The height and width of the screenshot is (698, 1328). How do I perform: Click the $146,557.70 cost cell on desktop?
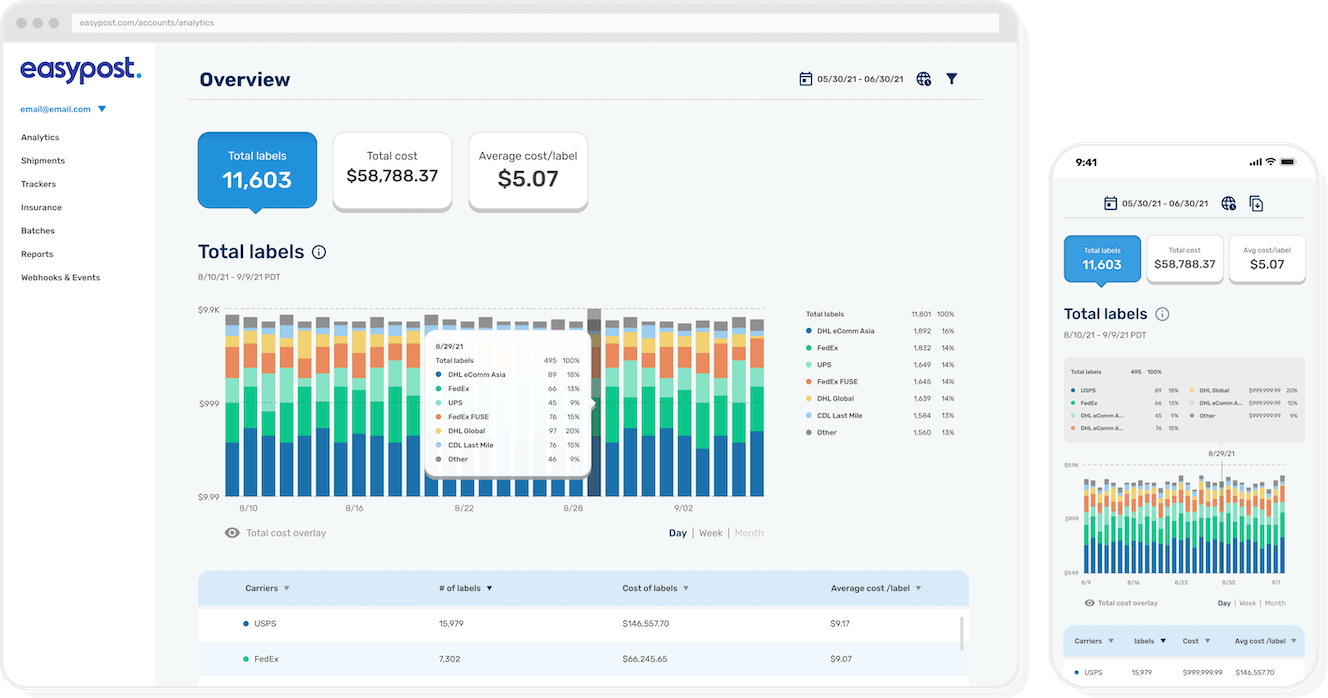tap(646, 624)
